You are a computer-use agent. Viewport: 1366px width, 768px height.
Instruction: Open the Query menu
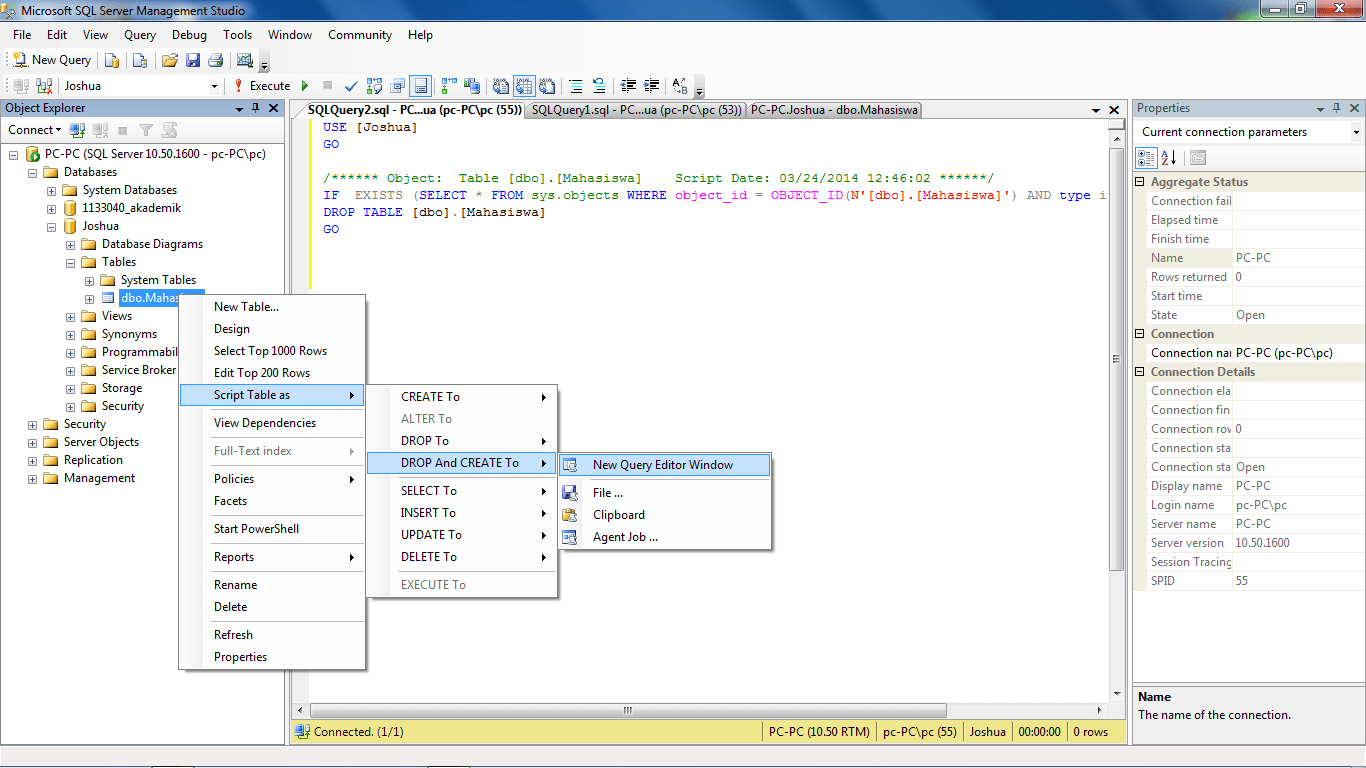[139, 34]
